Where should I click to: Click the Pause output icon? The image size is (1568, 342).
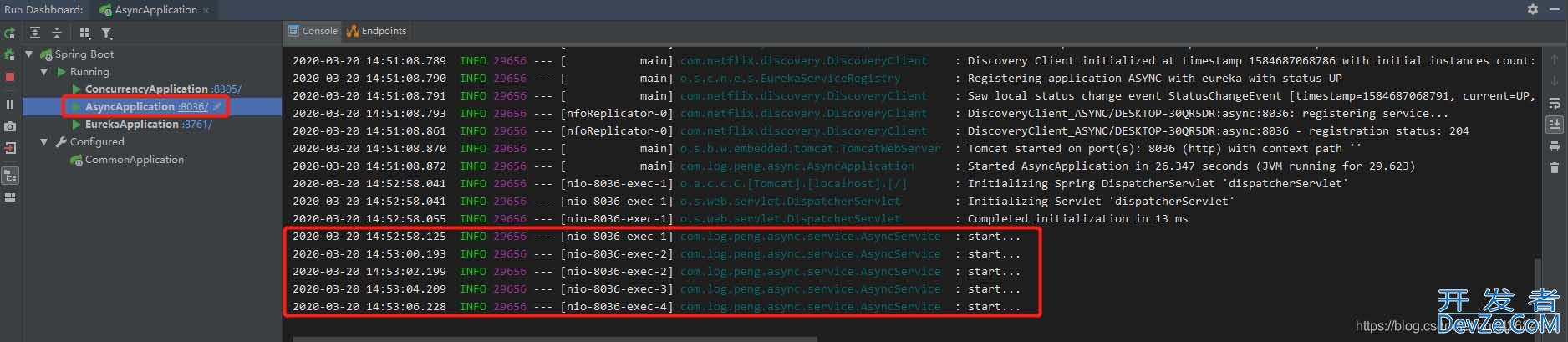[10, 105]
